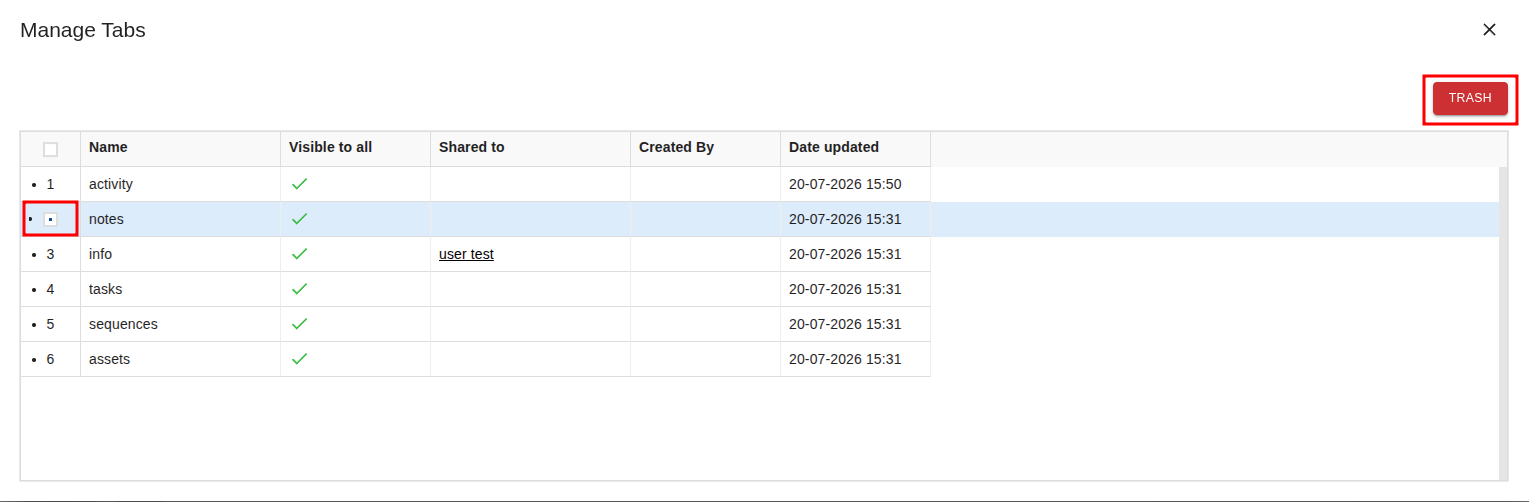1529x502 pixels.
Task: Click the visible-to-all checkmark for sequences
Action: click(299, 324)
